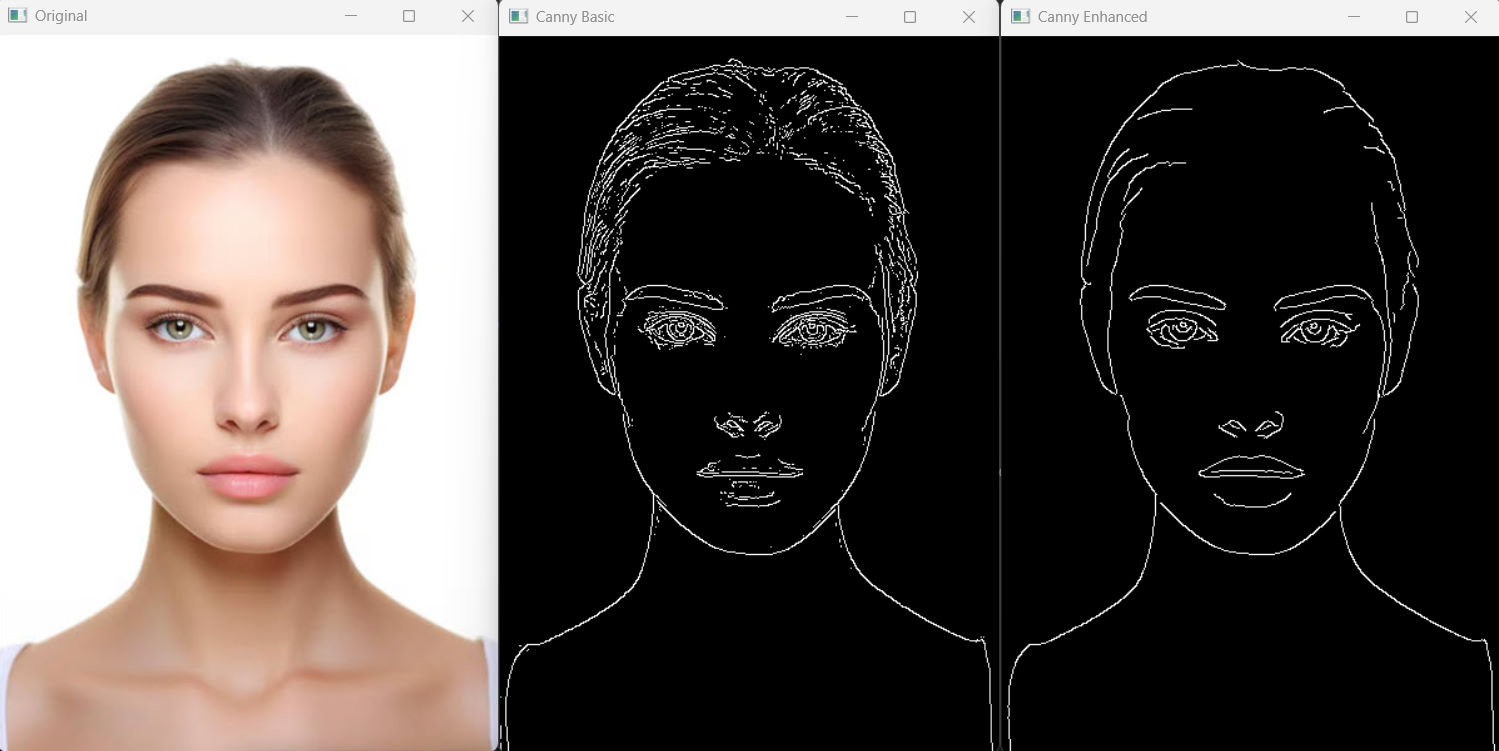Activate the Canny Enhanced title label
The image size is (1499, 751).
coord(1092,17)
